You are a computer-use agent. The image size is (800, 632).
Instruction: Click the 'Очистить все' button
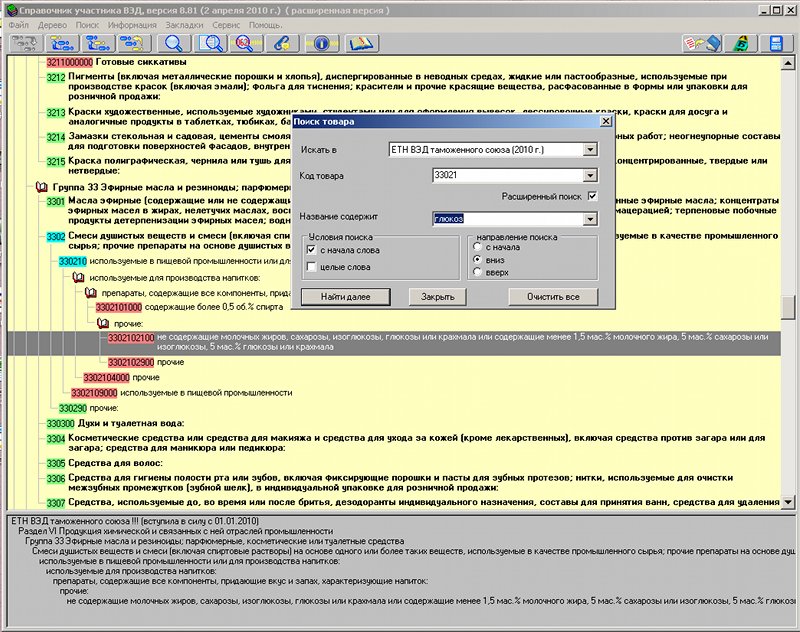553,297
